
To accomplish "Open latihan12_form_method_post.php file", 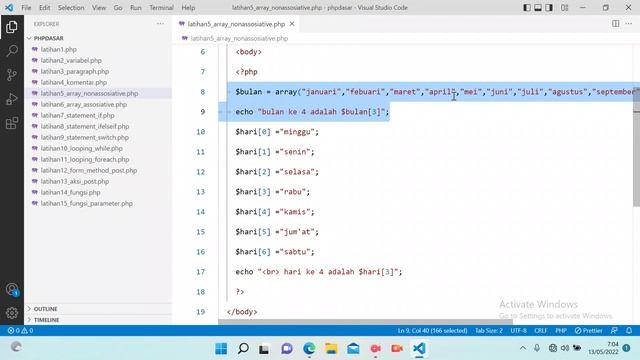I will point(89,171).
